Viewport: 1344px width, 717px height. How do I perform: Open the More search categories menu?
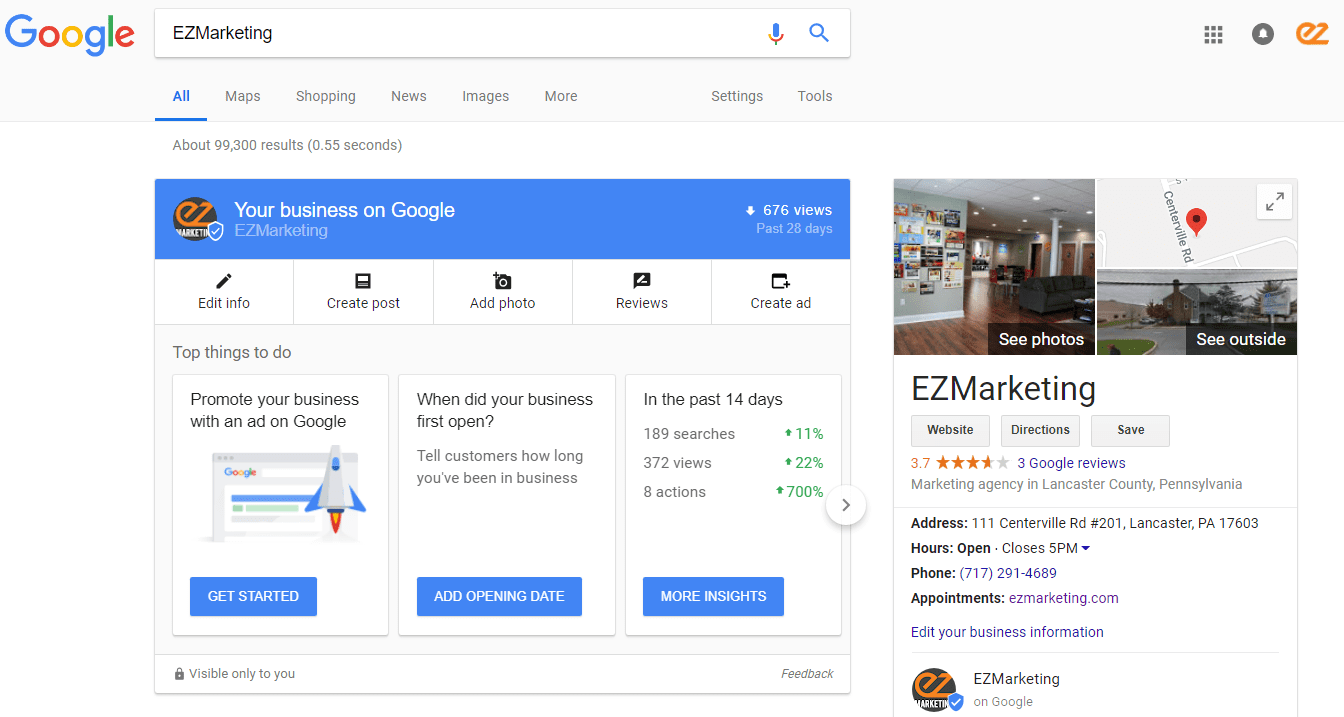point(561,96)
